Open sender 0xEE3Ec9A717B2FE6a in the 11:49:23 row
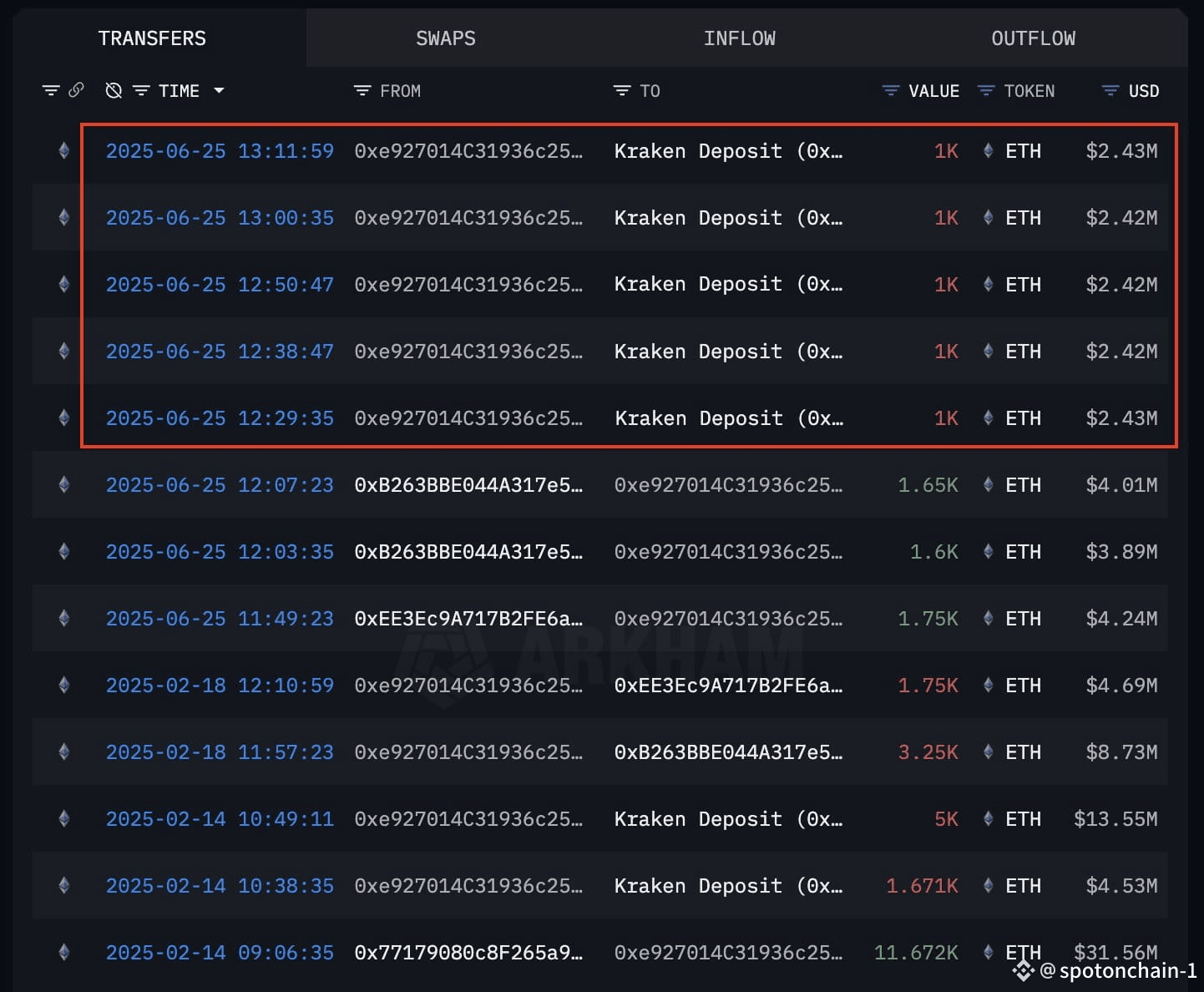Image resolution: width=1204 pixels, height=992 pixels. tap(468, 619)
